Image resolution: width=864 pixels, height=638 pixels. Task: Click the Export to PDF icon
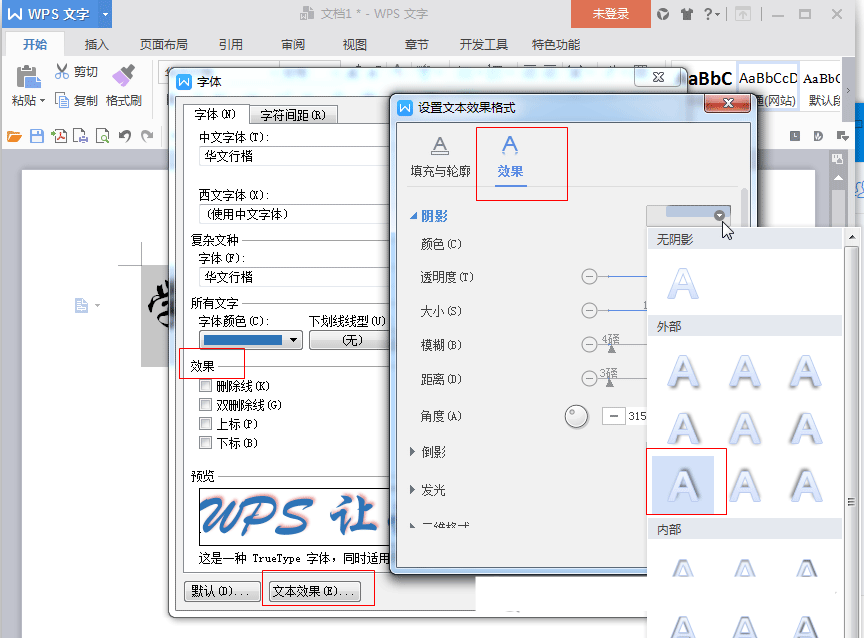59,136
